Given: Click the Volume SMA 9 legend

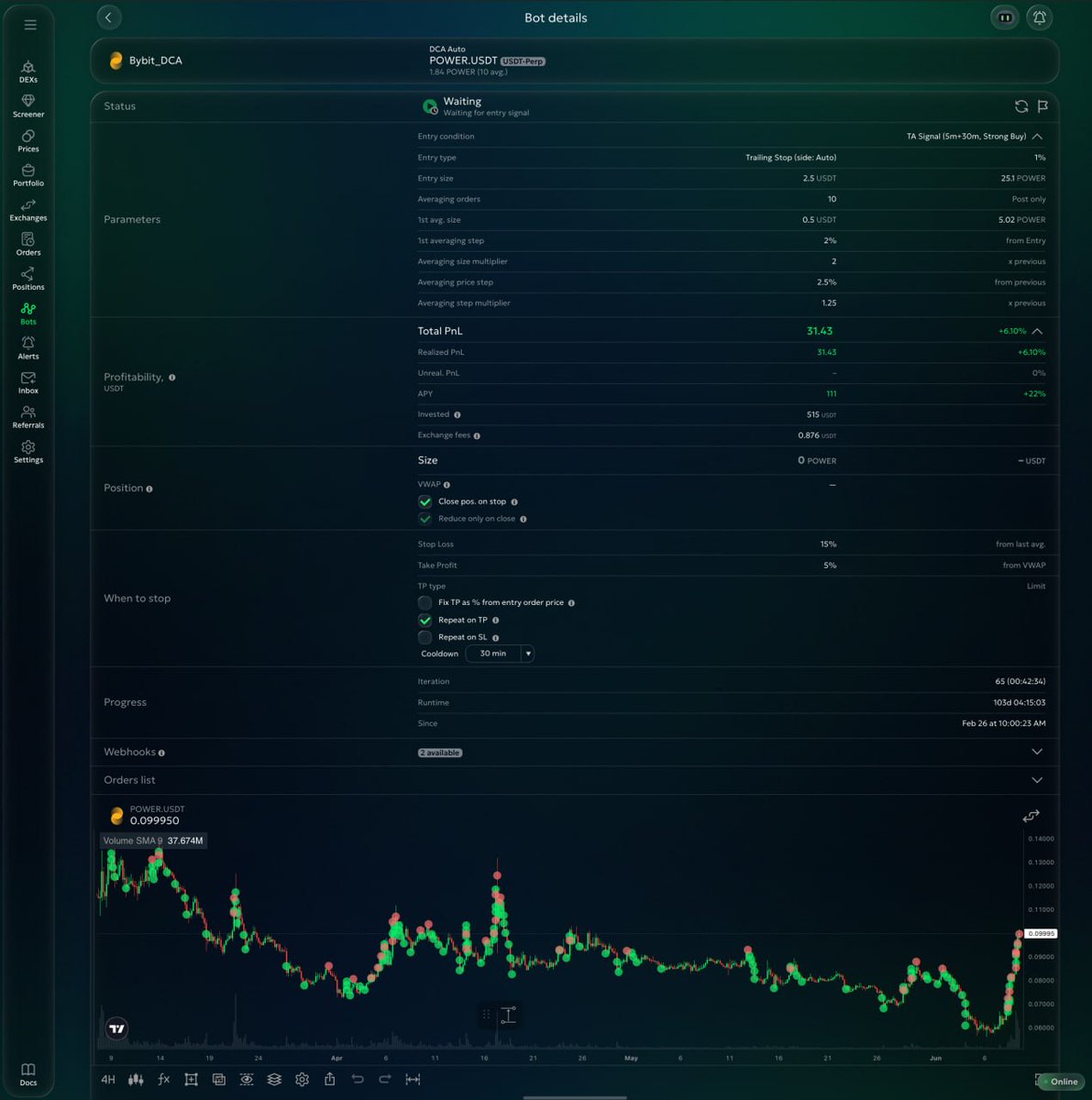Looking at the screenshot, I should pyautogui.click(x=153, y=841).
